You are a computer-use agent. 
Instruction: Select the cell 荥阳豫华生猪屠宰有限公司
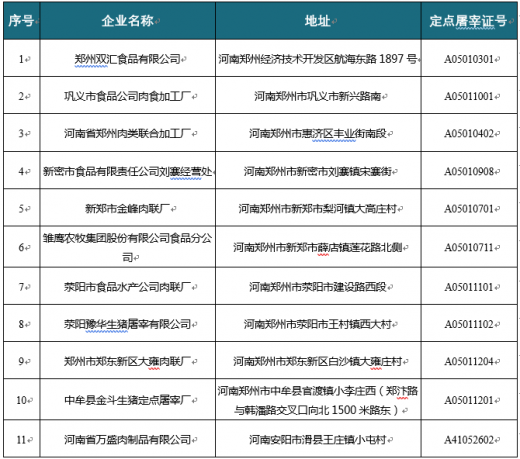(128, 323)
